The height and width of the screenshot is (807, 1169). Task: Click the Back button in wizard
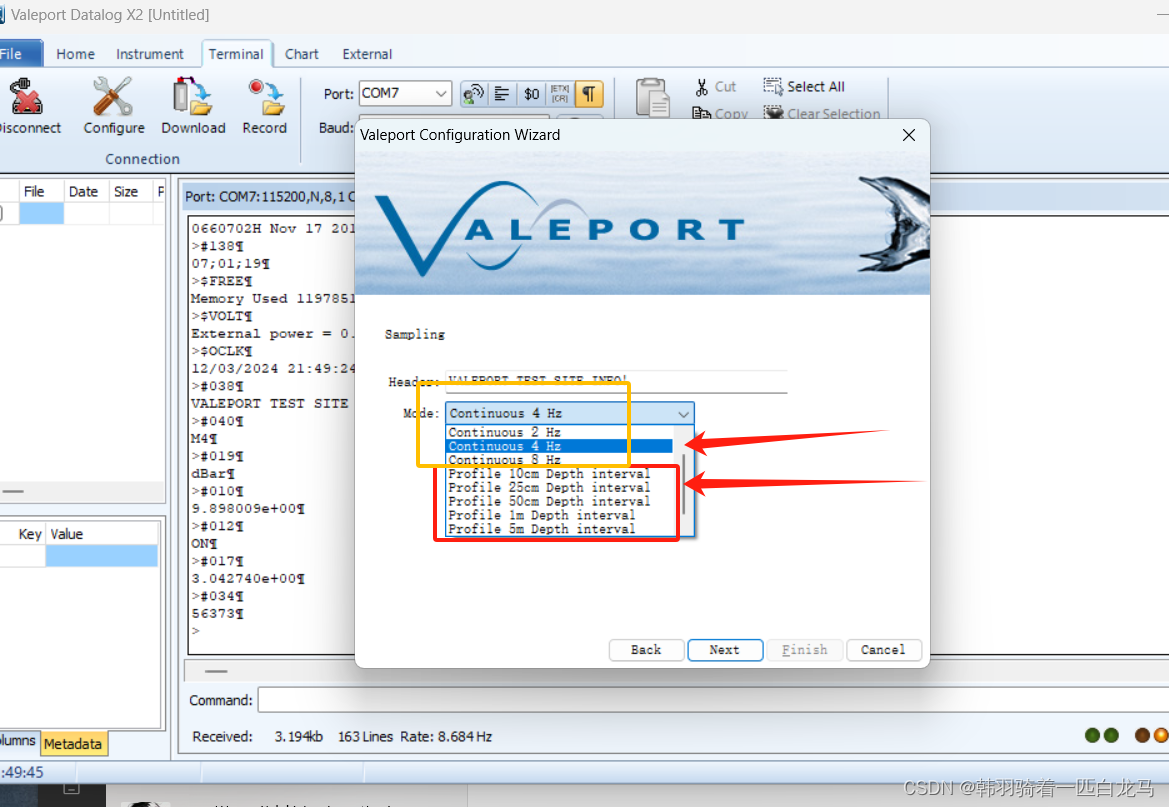coord(646,650)
